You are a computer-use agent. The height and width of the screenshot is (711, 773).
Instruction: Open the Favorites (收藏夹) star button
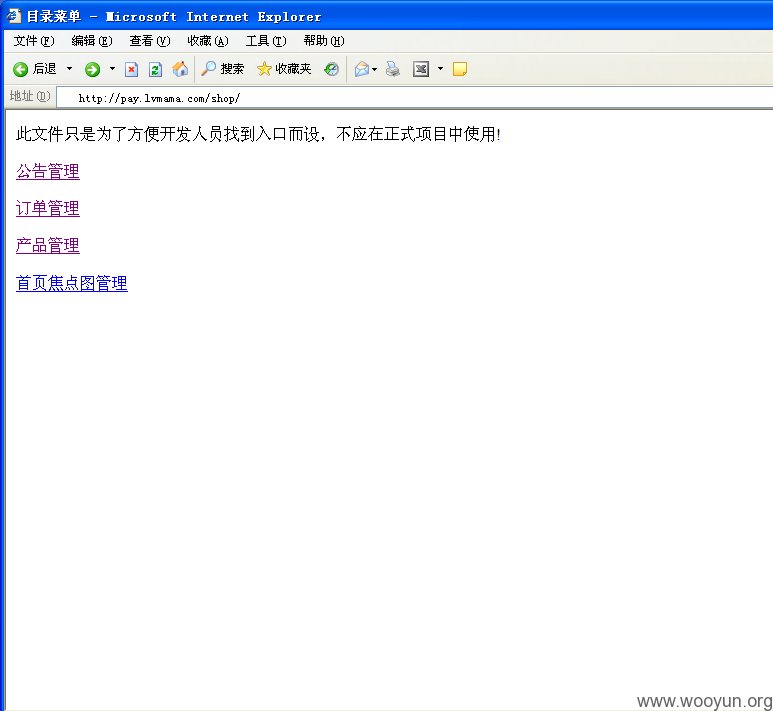click(x=284, y=69)
